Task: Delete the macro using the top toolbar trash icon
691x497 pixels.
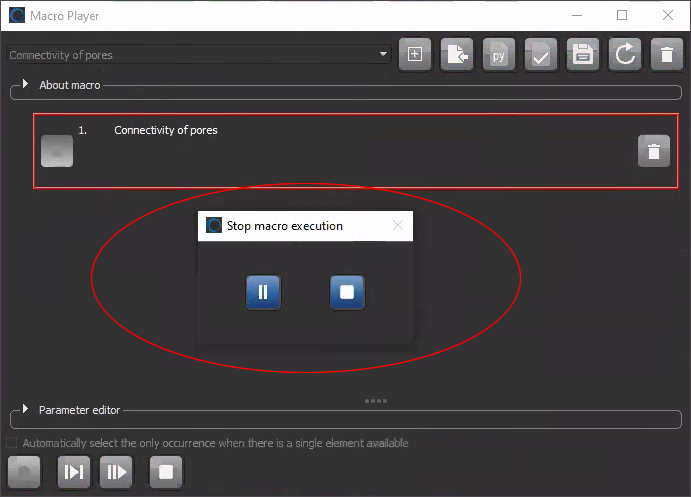Action: pos(666,56)
